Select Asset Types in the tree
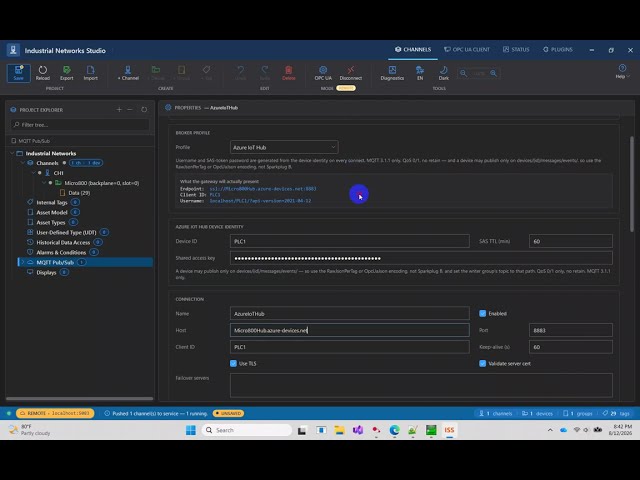The width and height of the screenshot is (640, 480). pos(51,222)
